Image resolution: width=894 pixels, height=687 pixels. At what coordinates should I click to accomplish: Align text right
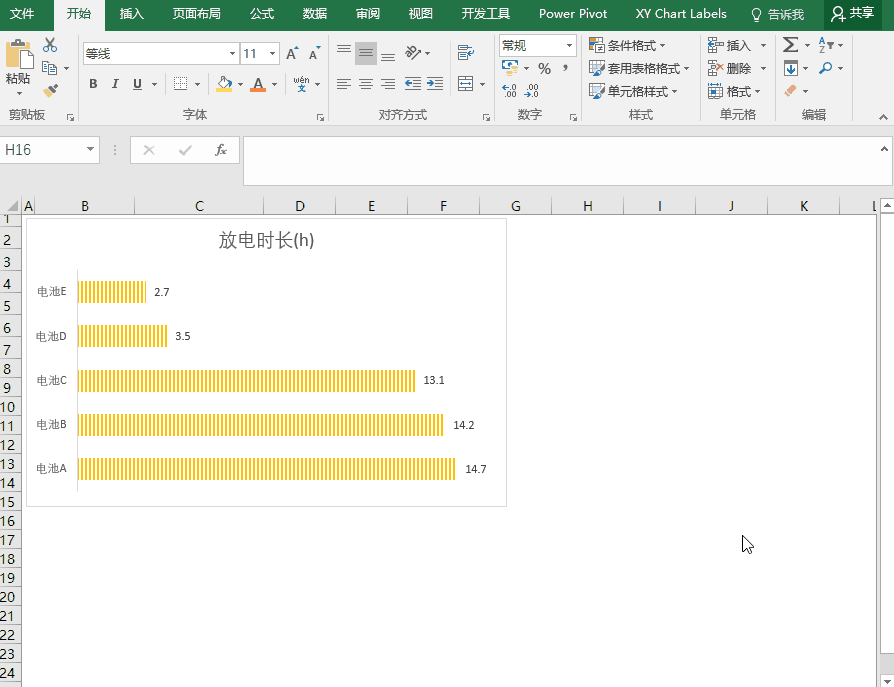coord(388,84)
